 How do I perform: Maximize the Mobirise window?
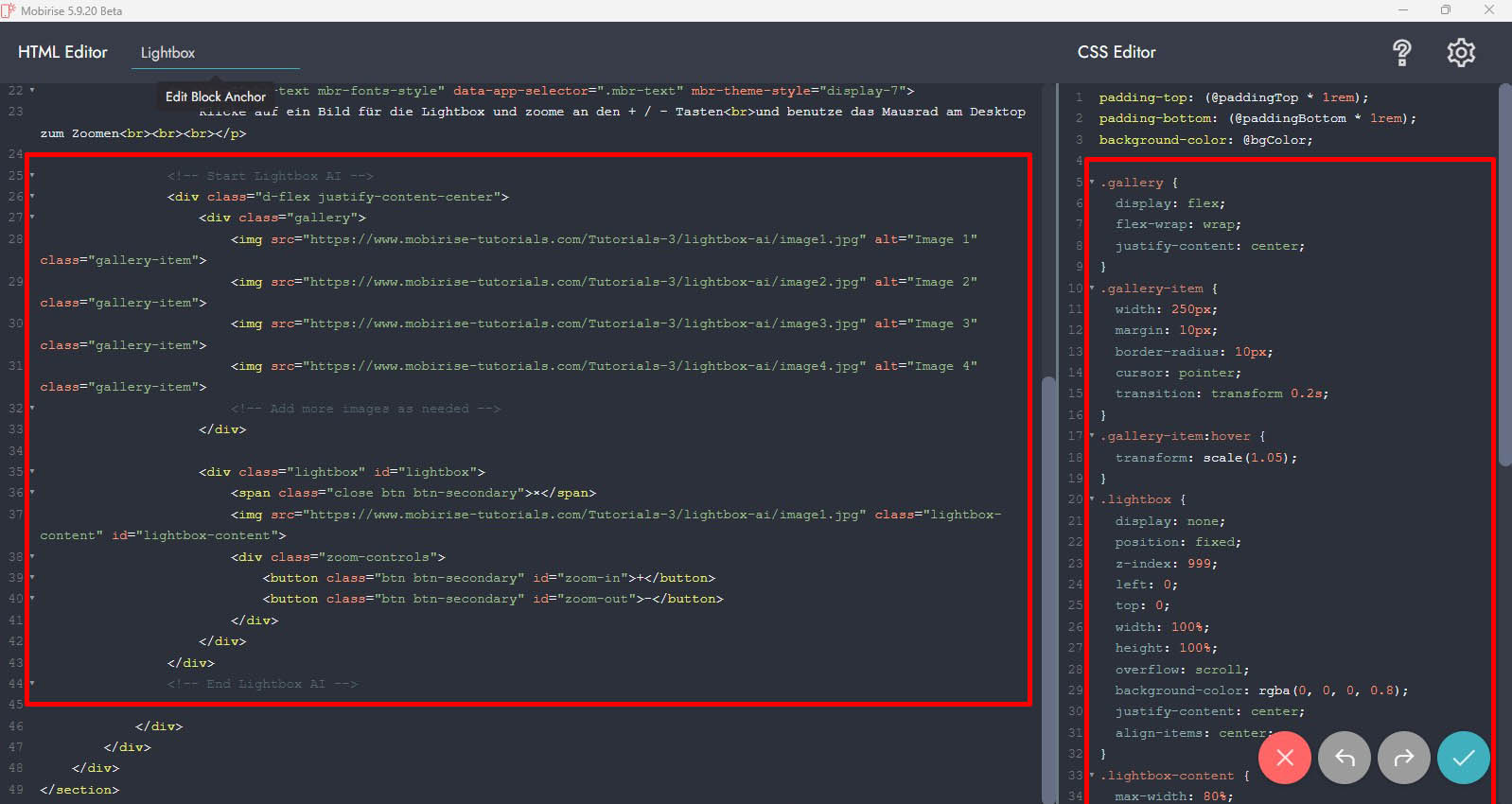(x=1445, y=10)
